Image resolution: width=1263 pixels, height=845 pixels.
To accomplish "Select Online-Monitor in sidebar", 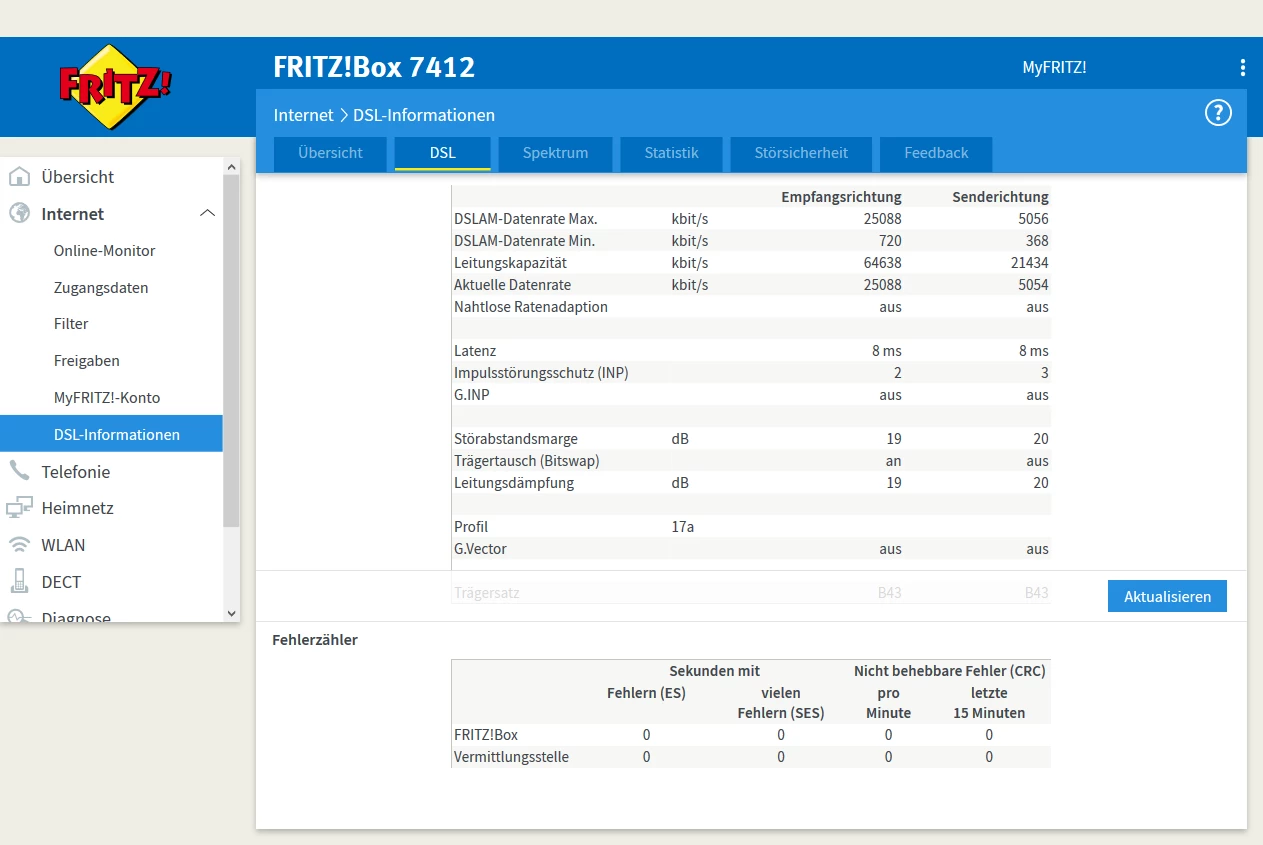I will [104, 251].
